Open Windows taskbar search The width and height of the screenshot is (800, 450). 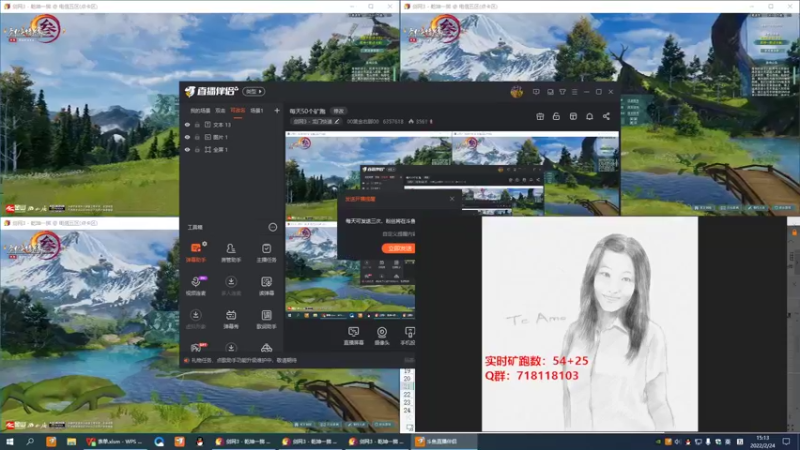(x=30, y=441)
